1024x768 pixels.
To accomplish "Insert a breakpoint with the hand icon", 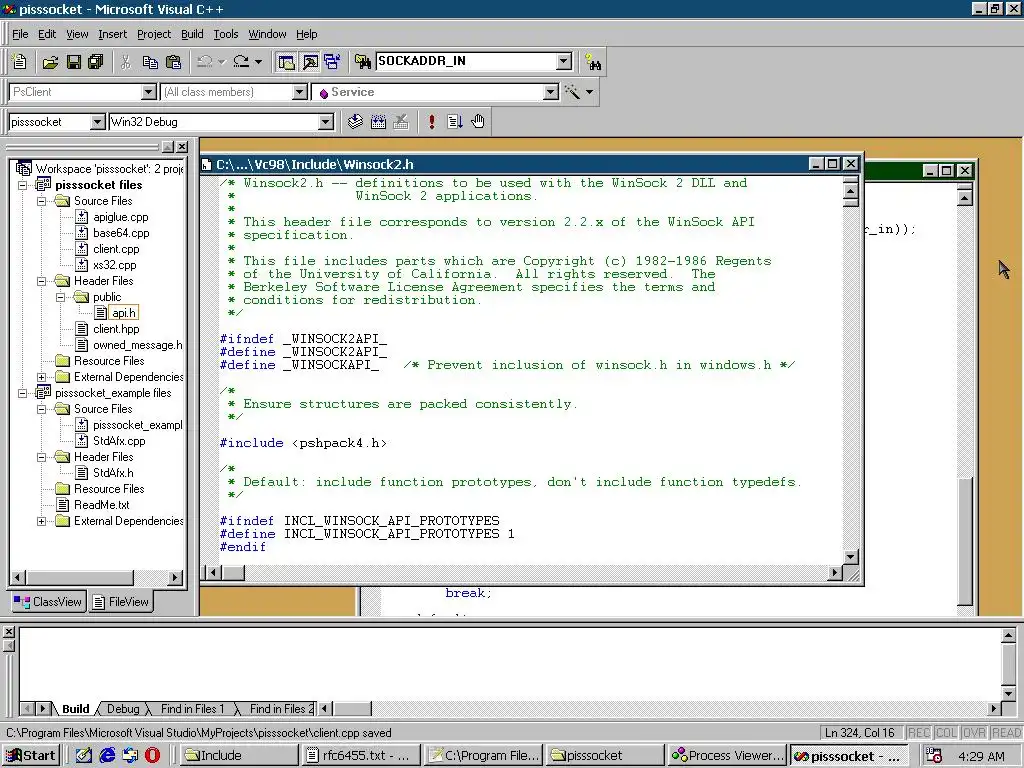I will coord(478,121).
